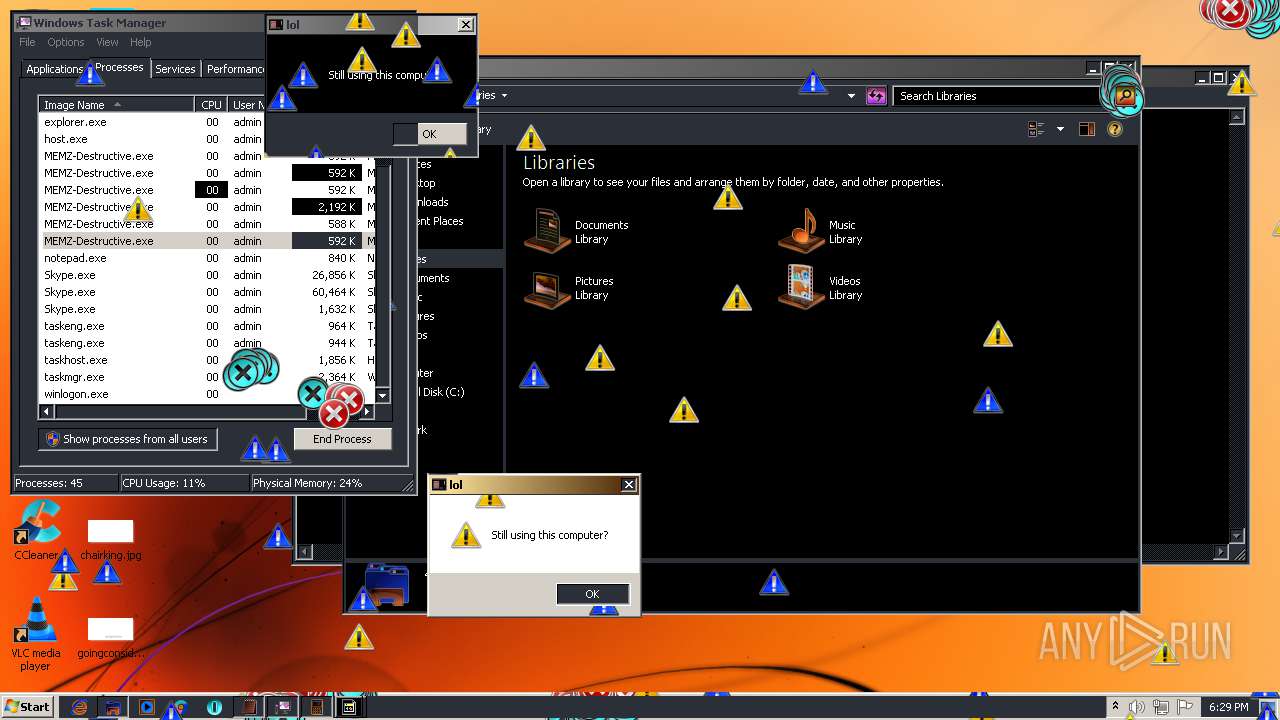The width and height of the screenshot is (1280, 720).
Task: Click scroll-up arrow in rear window scrollbar
Action: coord(1237,116)
